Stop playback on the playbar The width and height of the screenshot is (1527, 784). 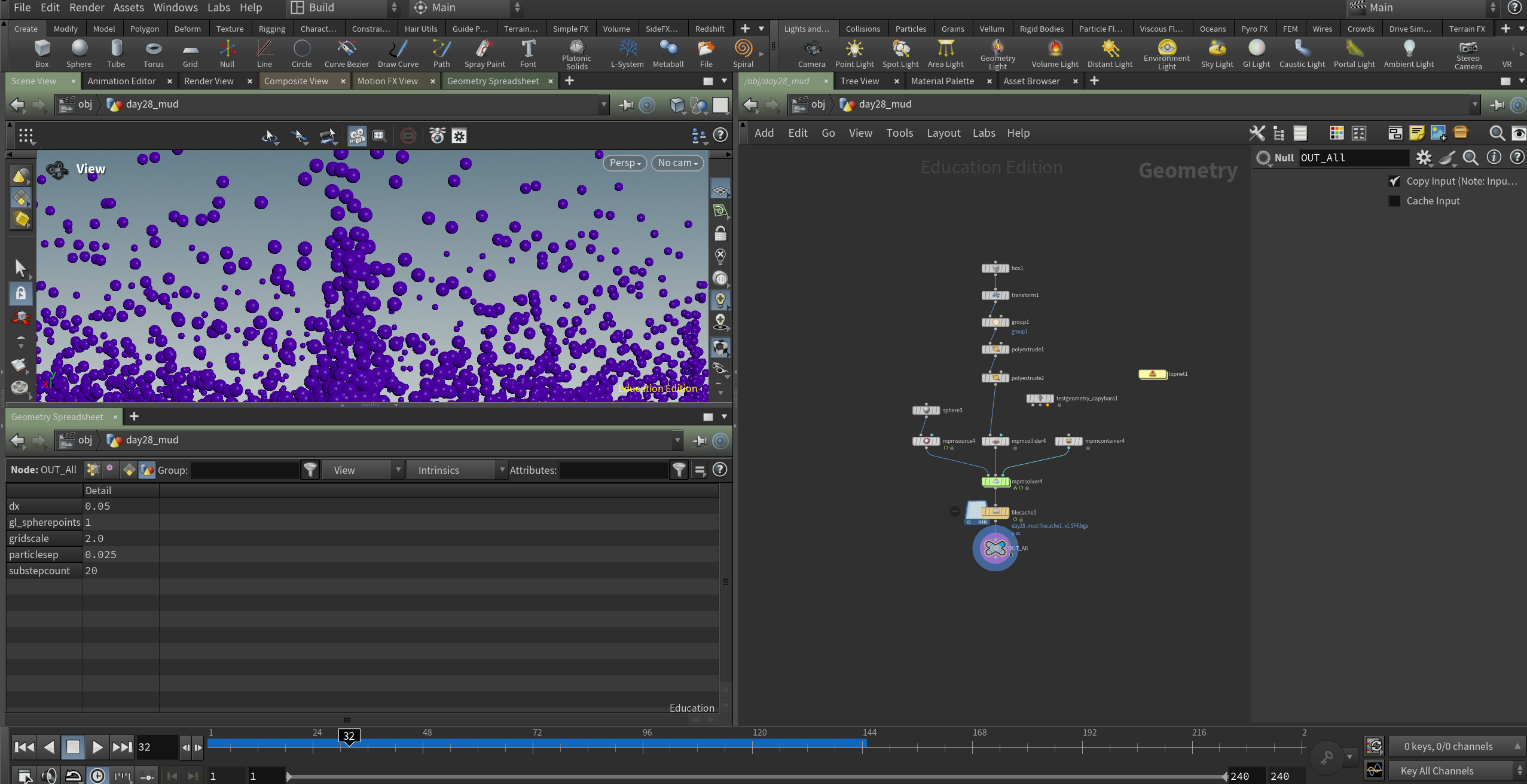click(x=73, y=747)
